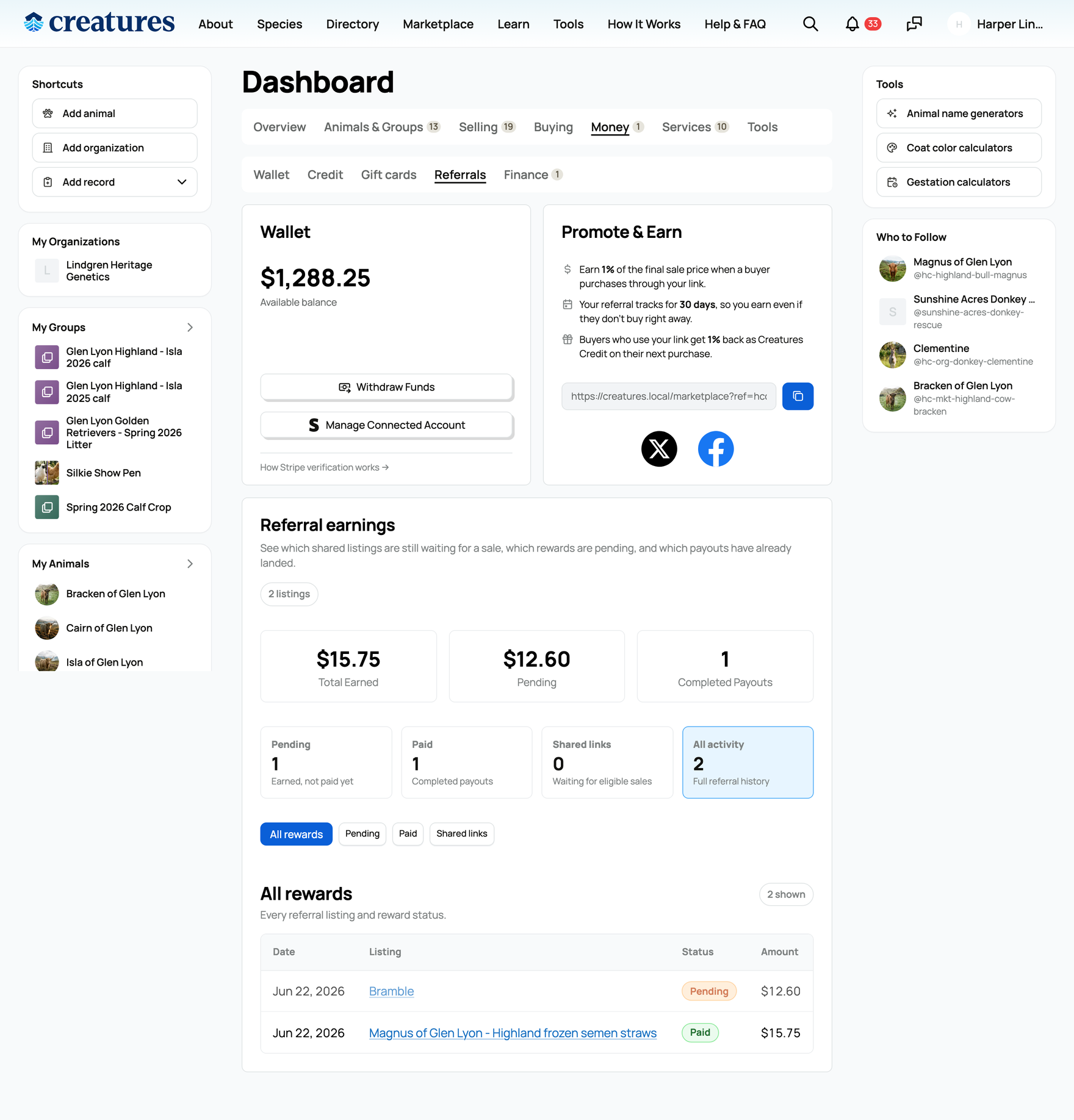Filter rewards by Pending chip
The image size is (1074, 1120).
[362, 834]
